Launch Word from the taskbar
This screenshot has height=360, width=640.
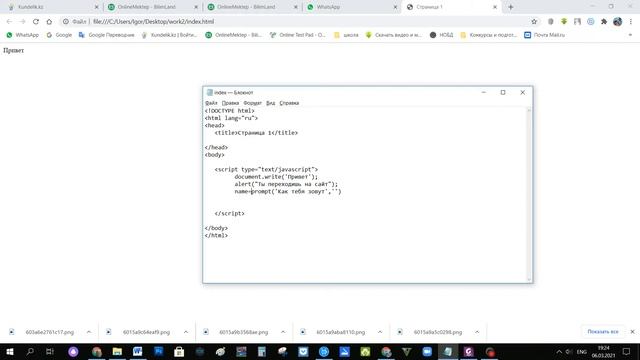[138, 351]
